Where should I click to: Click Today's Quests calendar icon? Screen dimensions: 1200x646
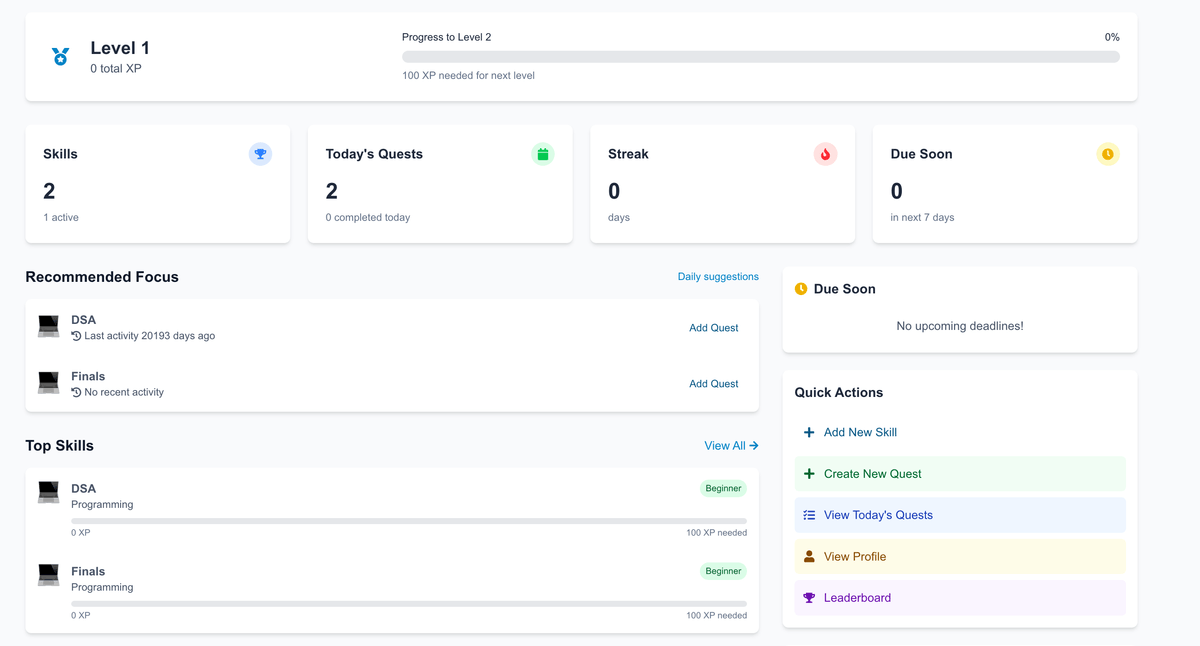[543, 154]
